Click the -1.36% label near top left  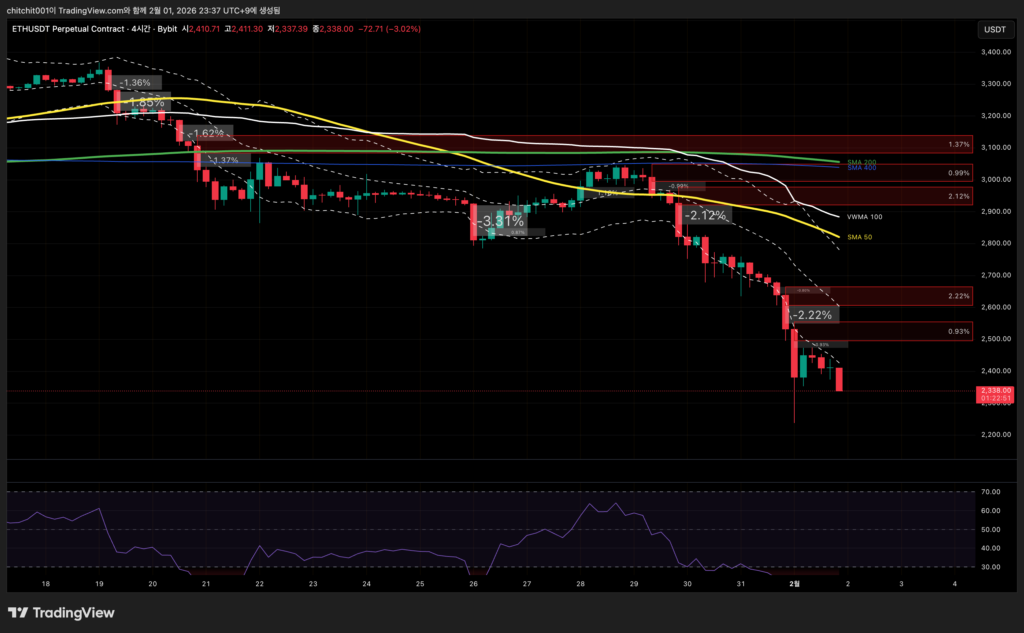tap(134, 82)
